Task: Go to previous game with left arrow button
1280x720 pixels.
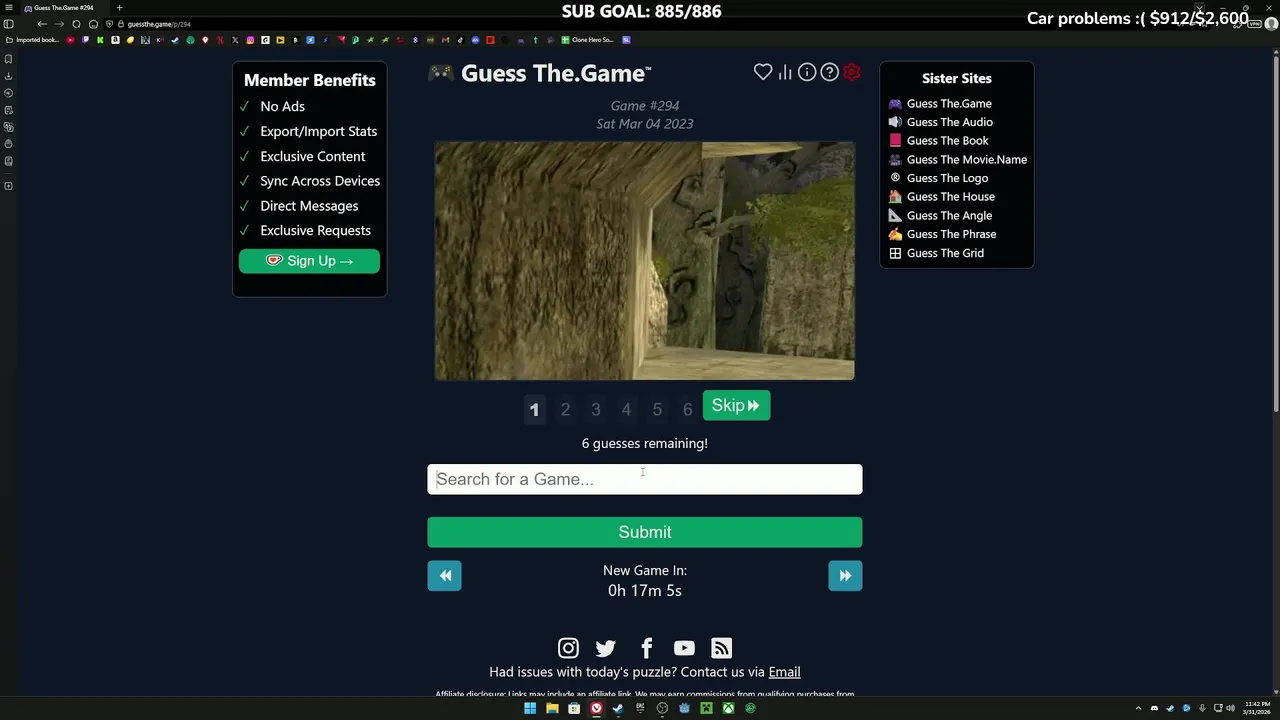Action: click(x=445, y=575)
